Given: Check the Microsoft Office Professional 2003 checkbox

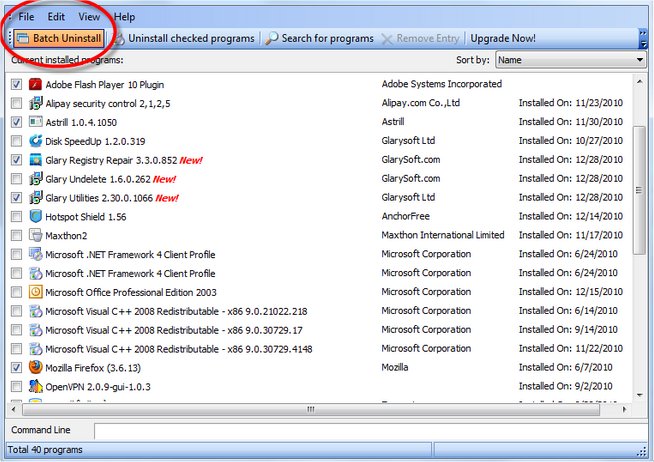Looking at the screenshot, I should (x=16, y=292).
